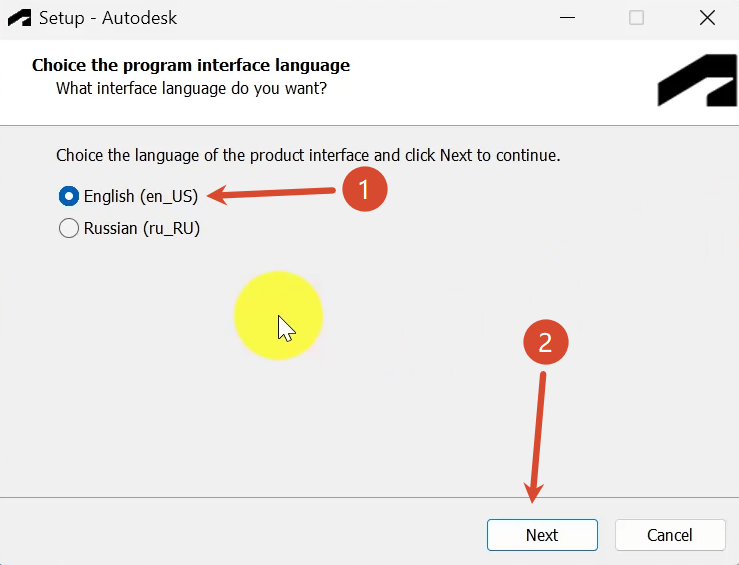Click the "Choice the program interface language" heading
Image resolution: width=739 pixels, height=565 pixels.
[191, 65]
